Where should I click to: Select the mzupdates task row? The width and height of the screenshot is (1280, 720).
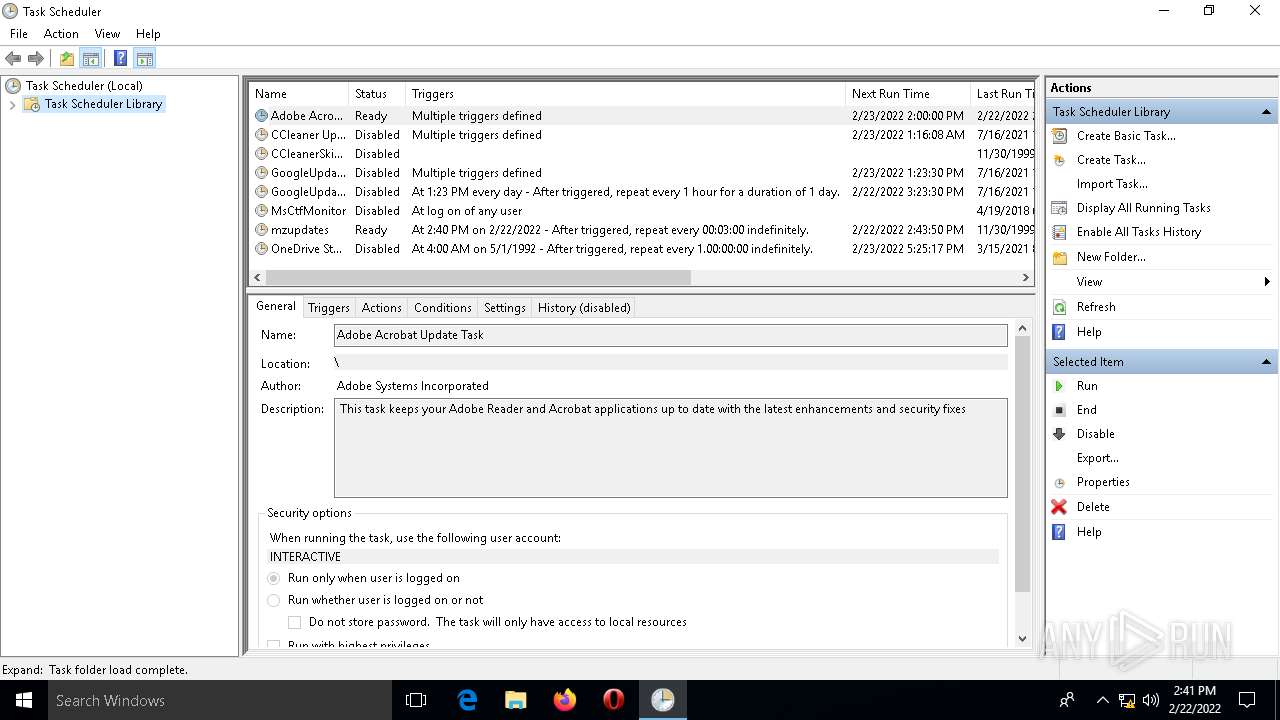(641, 230)
